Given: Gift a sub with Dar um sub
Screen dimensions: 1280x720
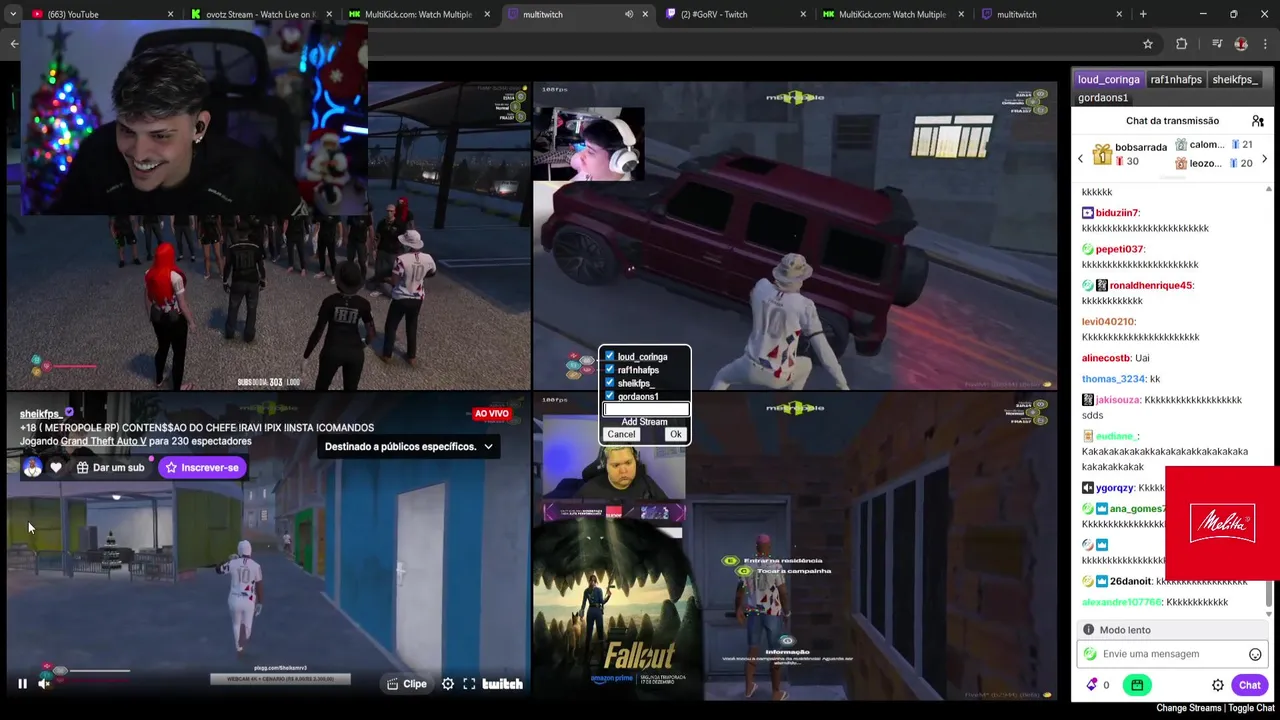Looking at the screenshot, I should click(x=110, y=467).
